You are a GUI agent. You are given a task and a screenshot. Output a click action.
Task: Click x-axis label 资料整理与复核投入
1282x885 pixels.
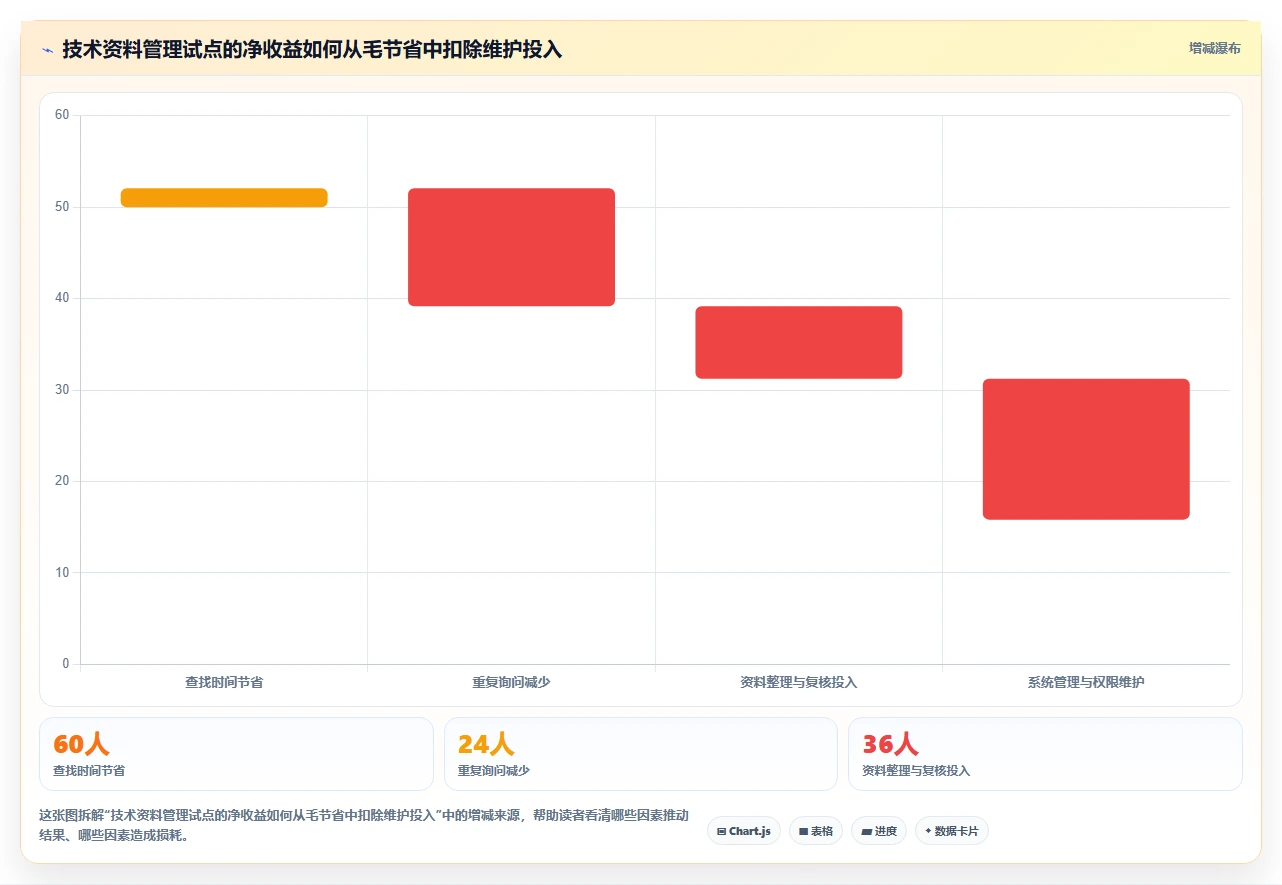[799, 682]
